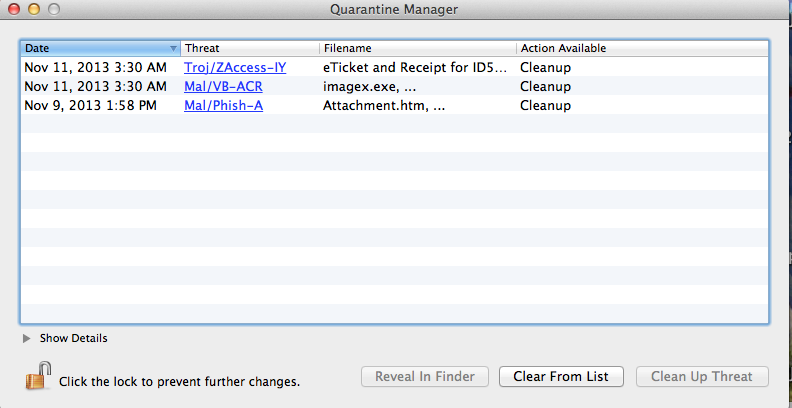Open the Troj/ZAccess-IY threat link
Viewport: 792px width, 408px height.
(x=235, y=67)
